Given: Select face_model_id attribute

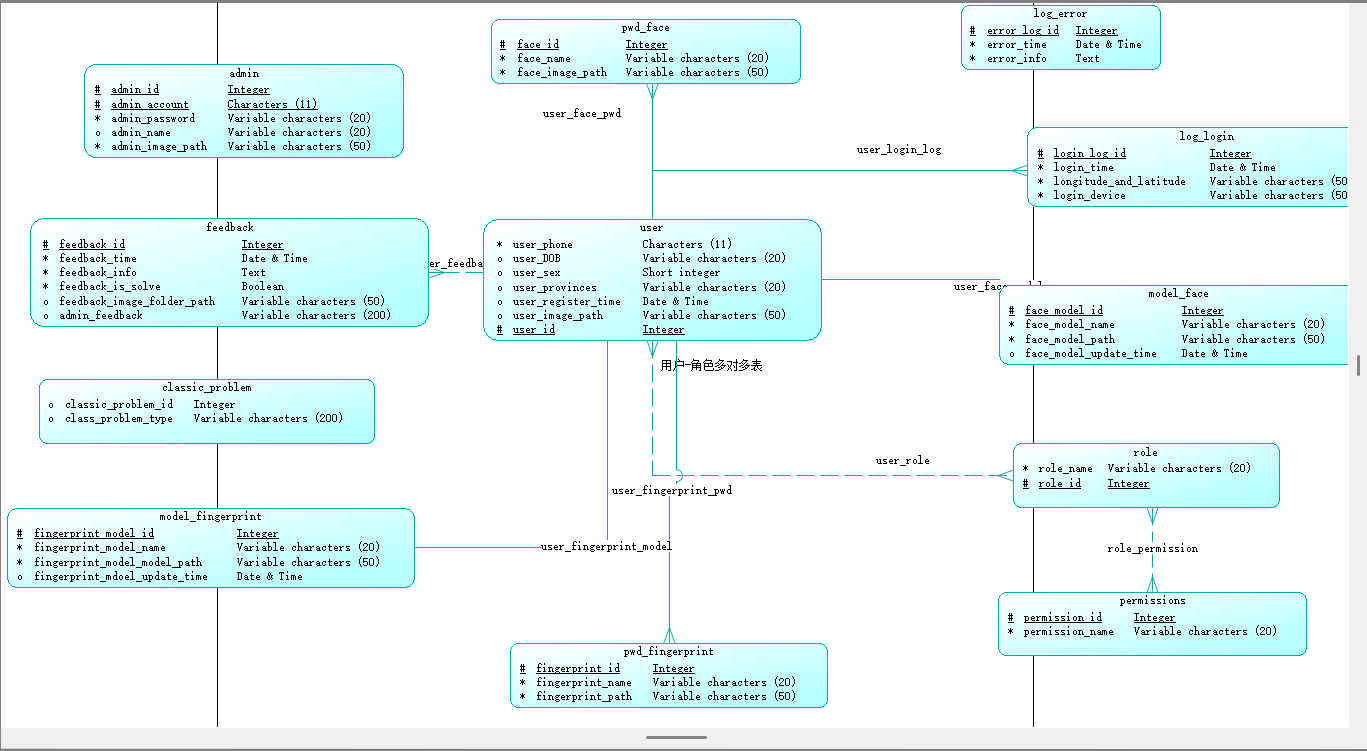Looking at the screenshot, I should [1064, 310].
